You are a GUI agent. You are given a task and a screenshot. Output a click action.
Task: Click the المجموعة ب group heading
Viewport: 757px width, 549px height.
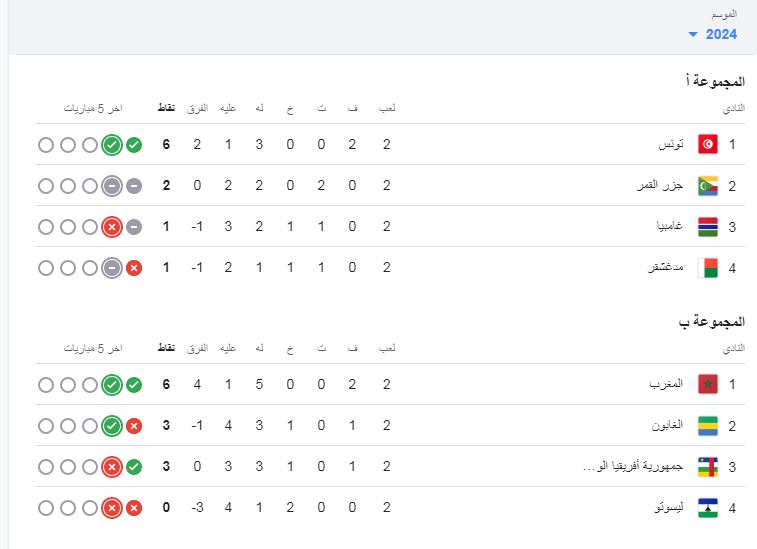click(710, 322)
